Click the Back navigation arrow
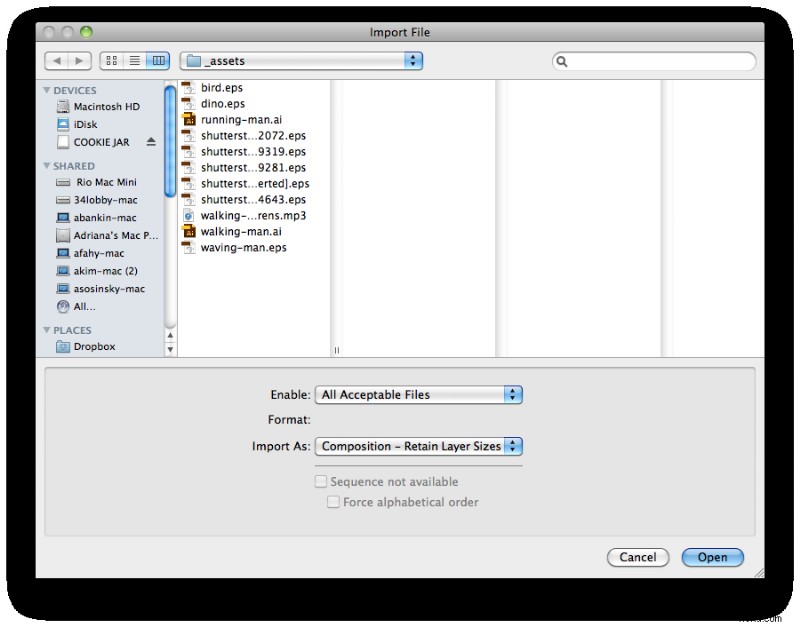The height and width of the screenshot is (627, 800). [x=56, y=61]
